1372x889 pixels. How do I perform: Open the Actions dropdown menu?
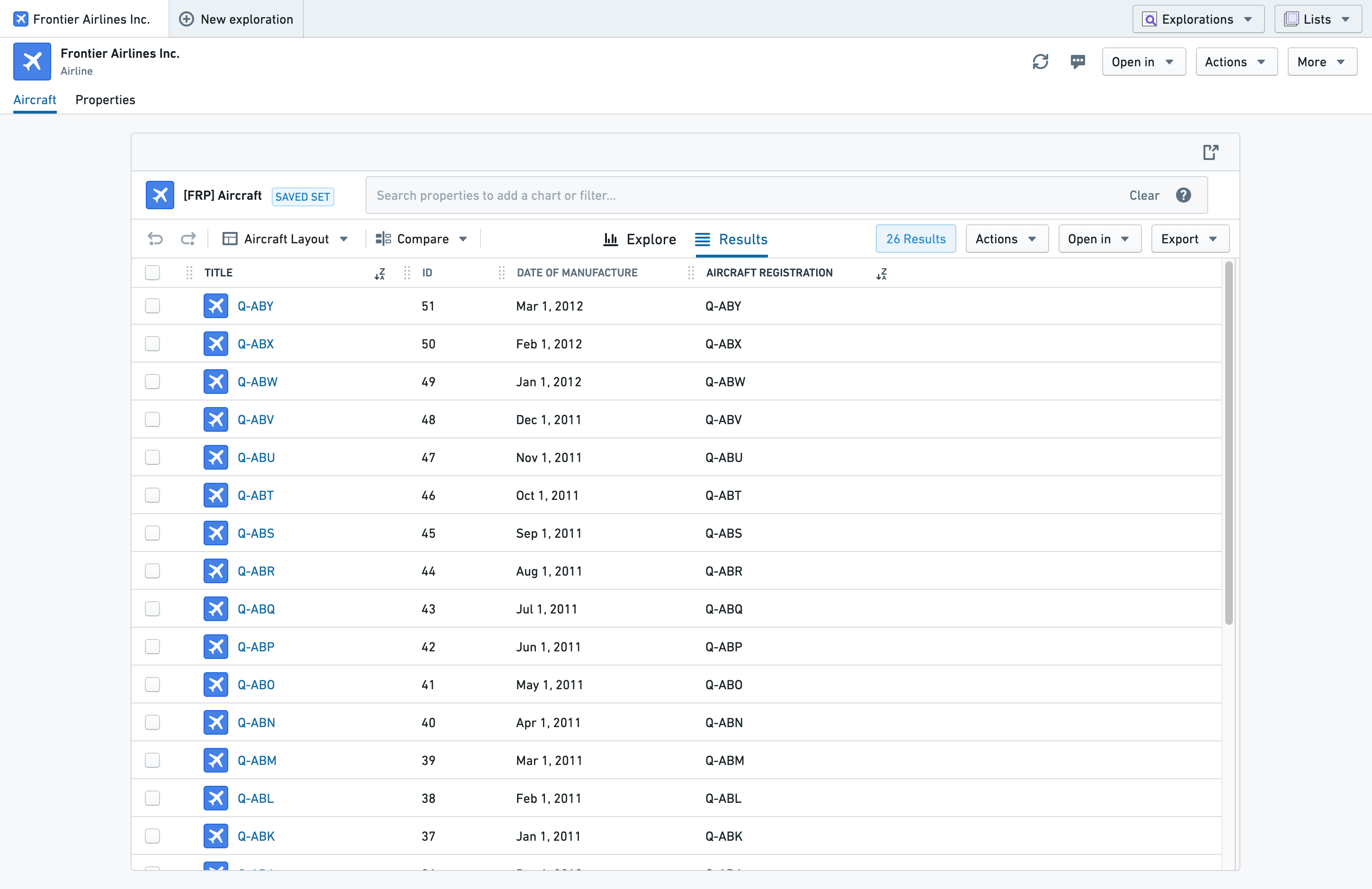tap(1003, 238)
